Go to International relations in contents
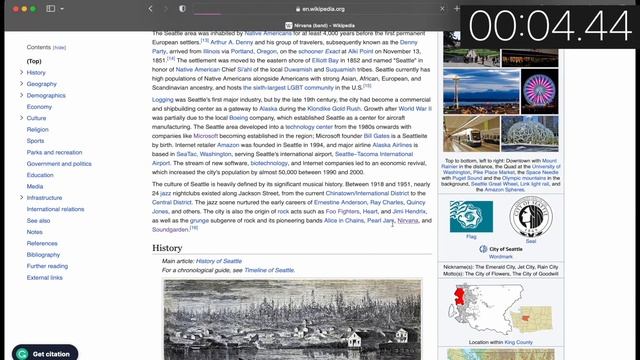 pyautogui.click(x=56, y=209)
